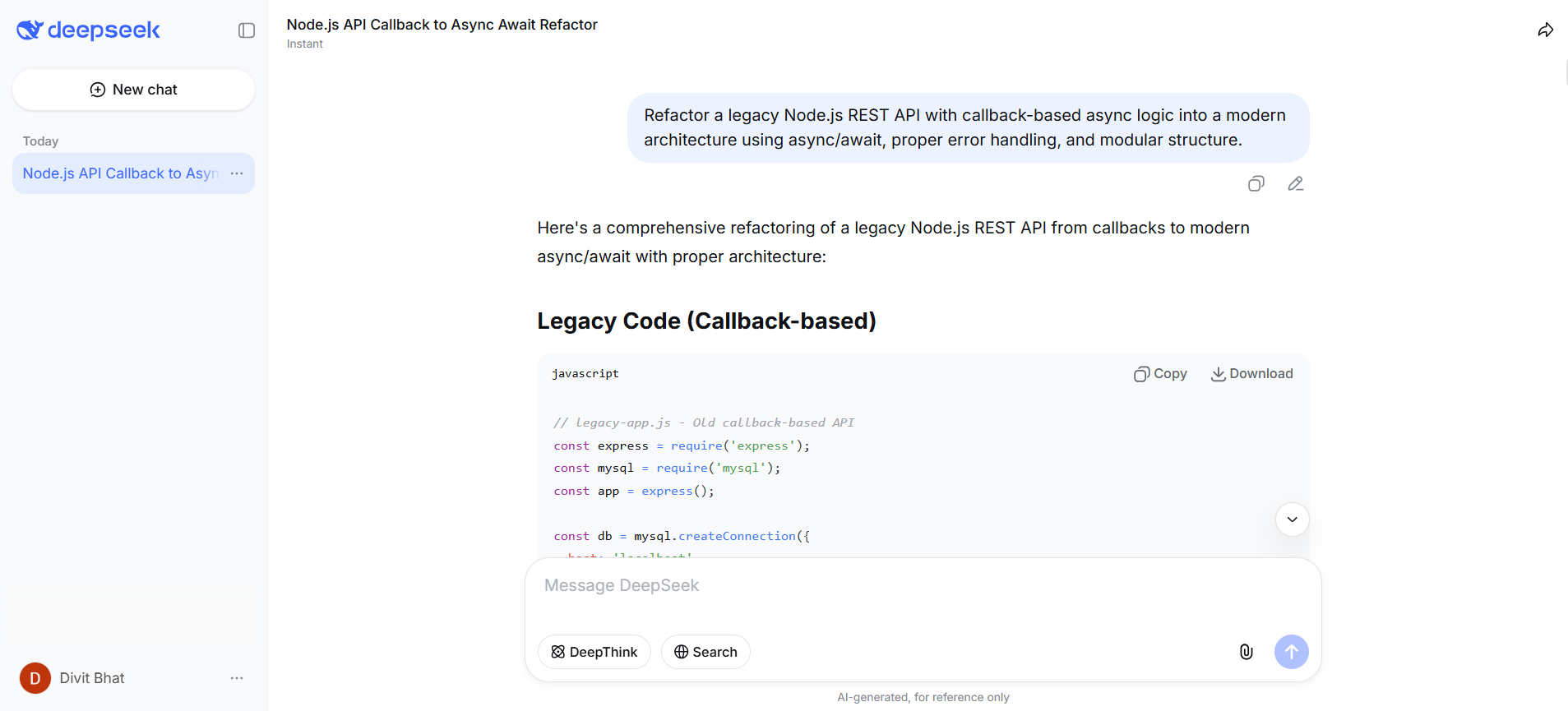
Task: Attach a file with paperclip icon
Action: click(x=1247, y=652)
